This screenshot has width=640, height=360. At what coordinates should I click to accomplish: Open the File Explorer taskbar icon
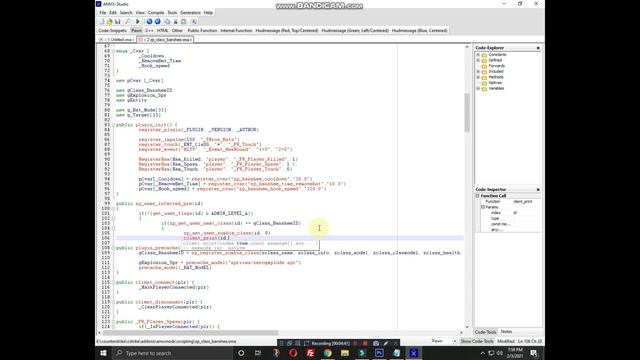coord(345,353)
